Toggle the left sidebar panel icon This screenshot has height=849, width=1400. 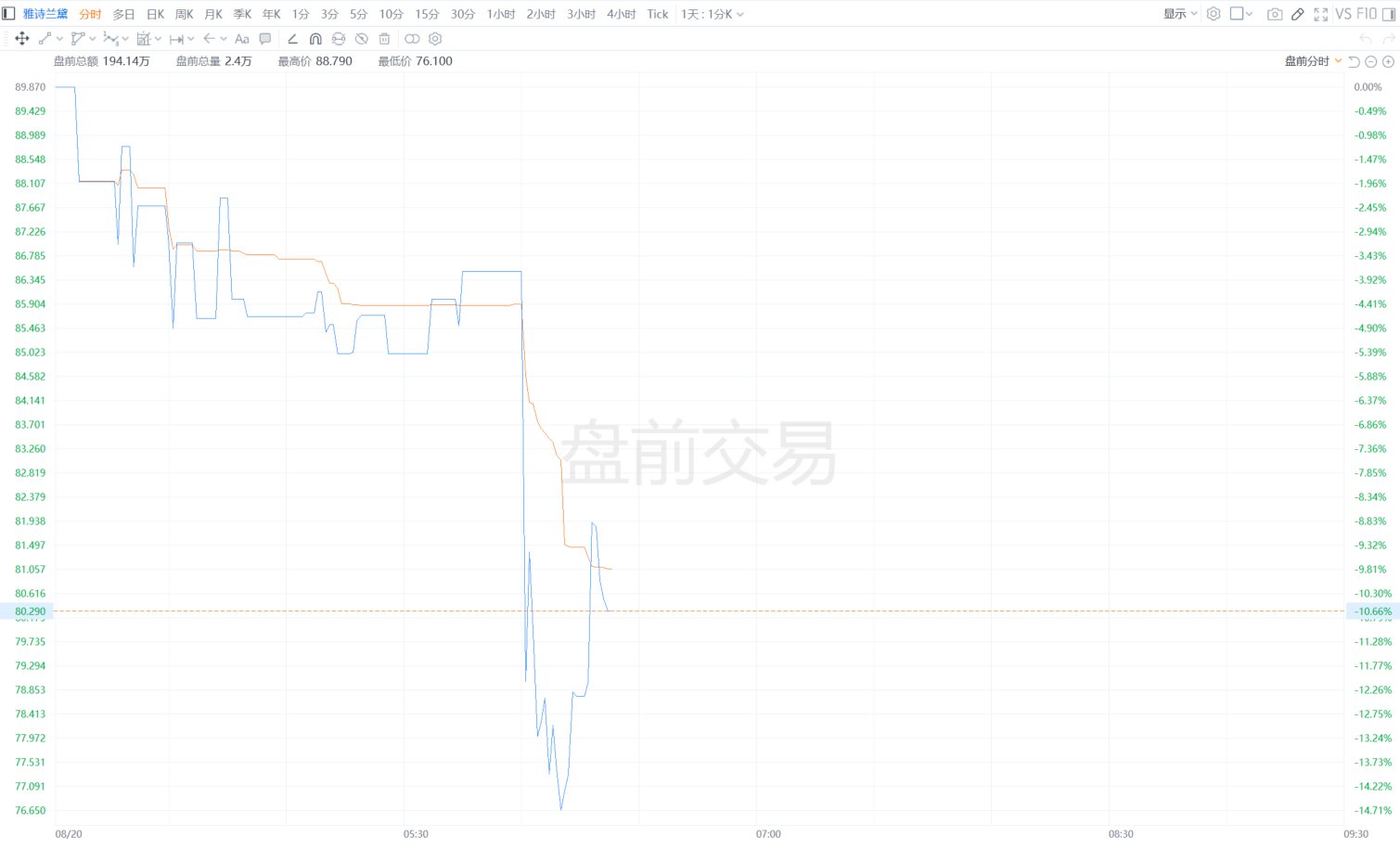pos(9,14)
